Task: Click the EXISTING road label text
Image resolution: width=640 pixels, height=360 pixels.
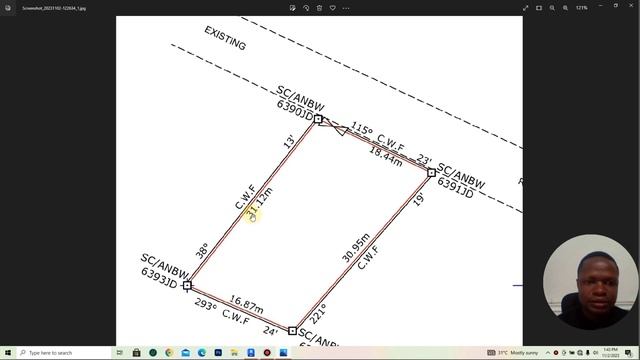Action: (x=225, y=38)
